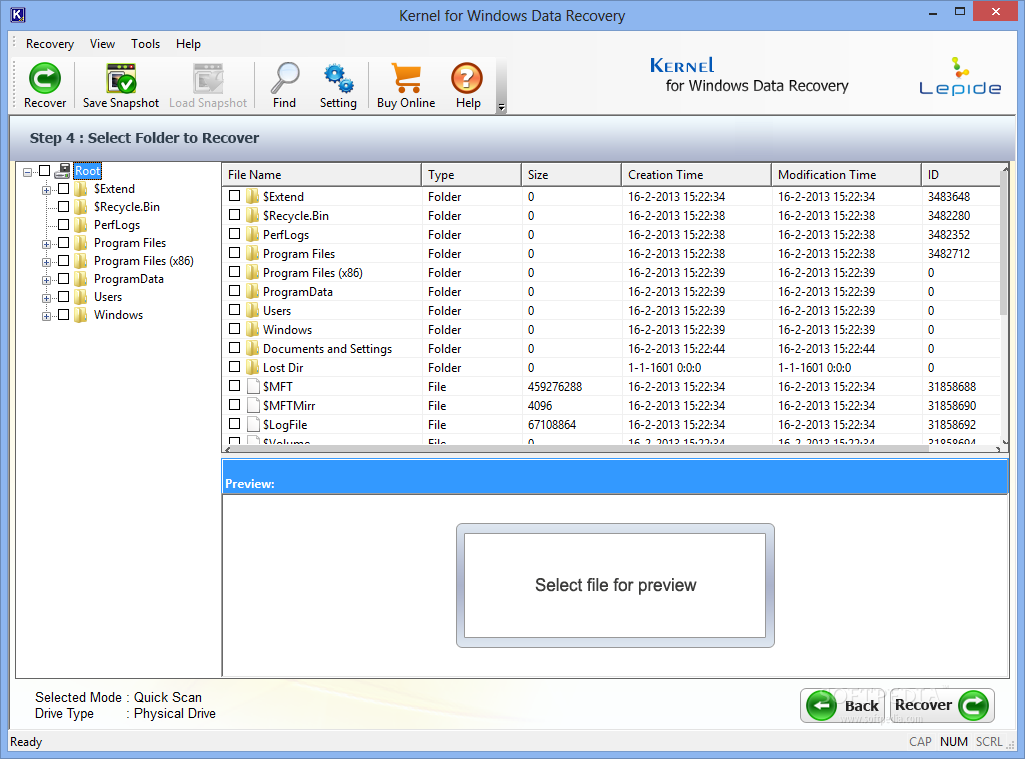Tick the PerfLogs checkbox in file list
1025x759 pixels.
(x=235, y=233)
